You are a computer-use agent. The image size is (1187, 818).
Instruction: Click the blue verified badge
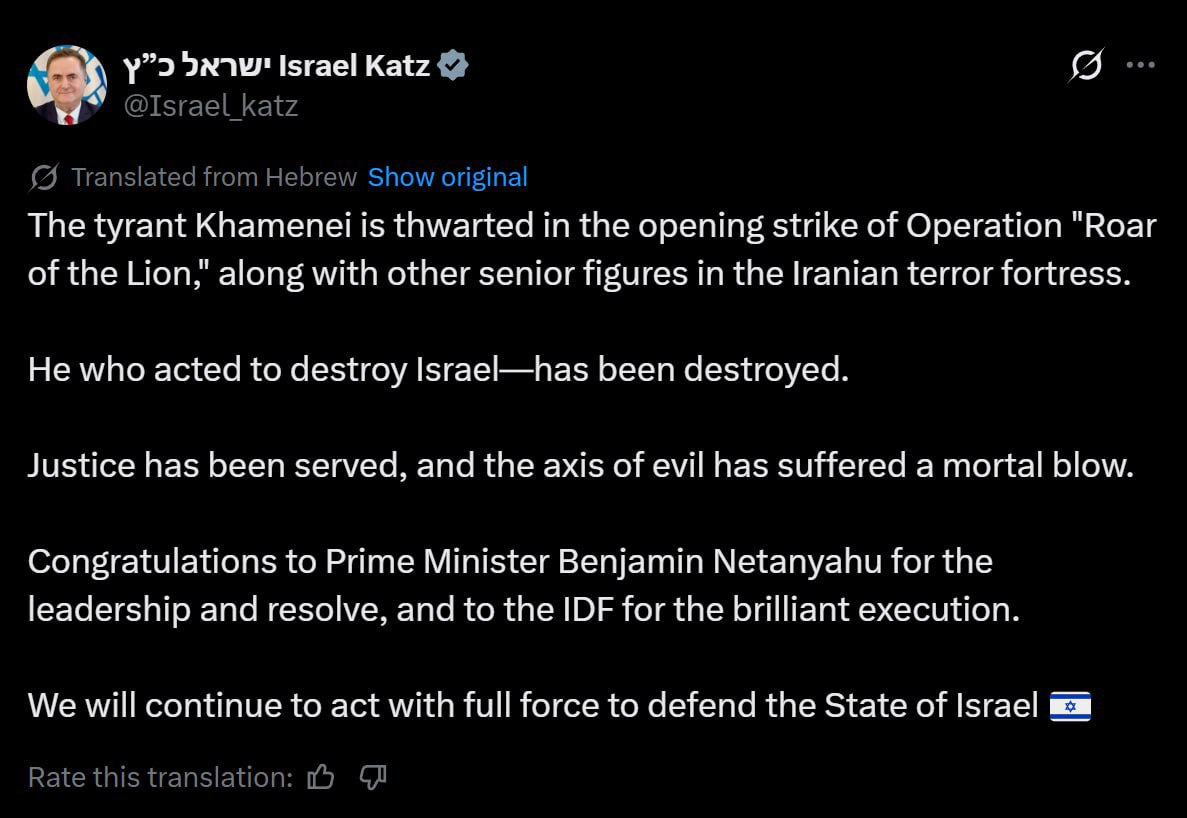click(454, 67)
